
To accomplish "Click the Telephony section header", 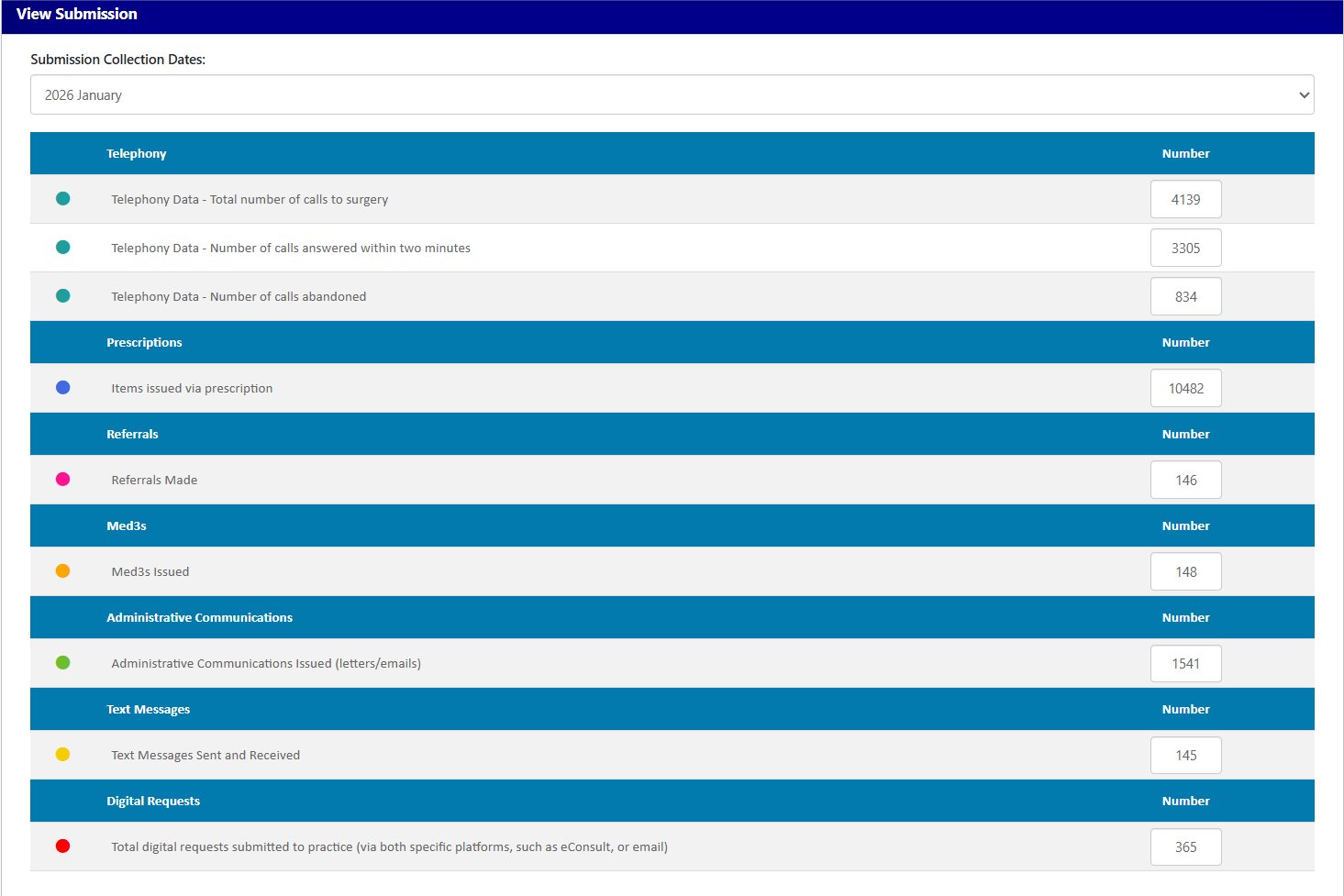I will pyautogui.click(x=137, y=154).
